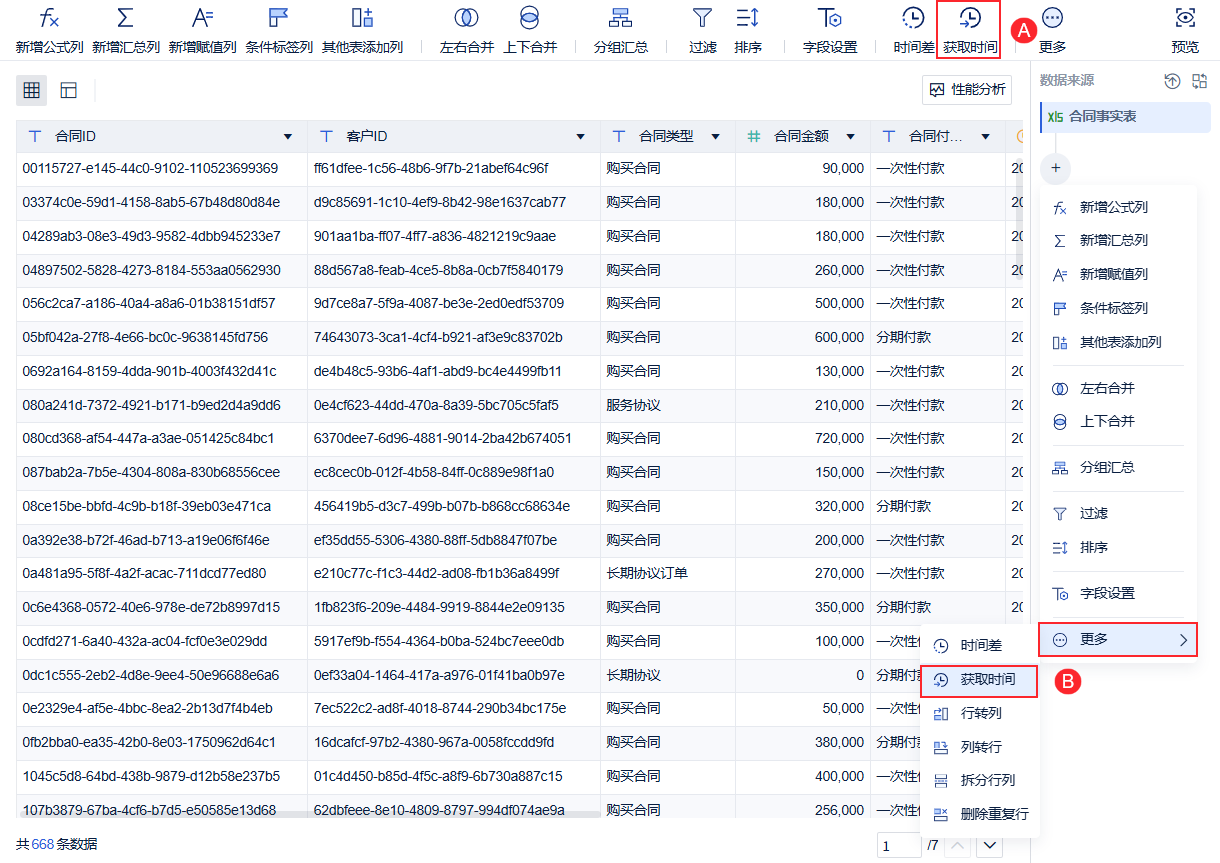Click 新增公式列 in the top toolbar
The height and width of the screenshot is (863, 1220).
point(50,30)
